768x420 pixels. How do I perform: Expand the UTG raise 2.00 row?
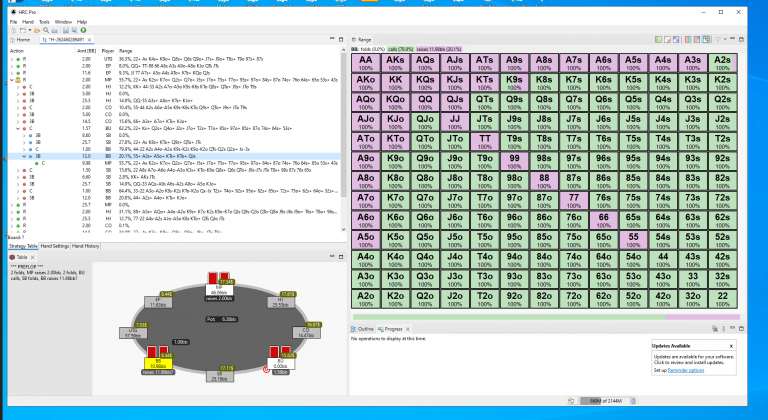click(12, 59)
